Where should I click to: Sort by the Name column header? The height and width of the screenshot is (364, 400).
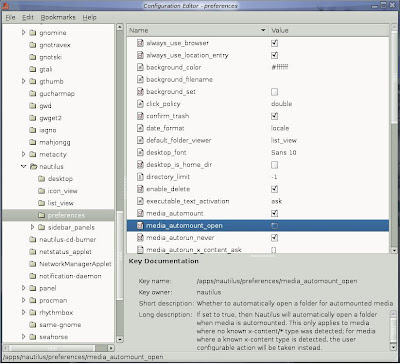coord(198,30)
